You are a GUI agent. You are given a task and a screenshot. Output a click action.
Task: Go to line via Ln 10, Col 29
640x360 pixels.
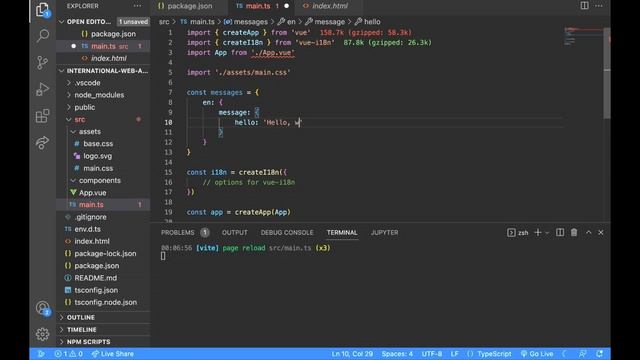(352, 354)
